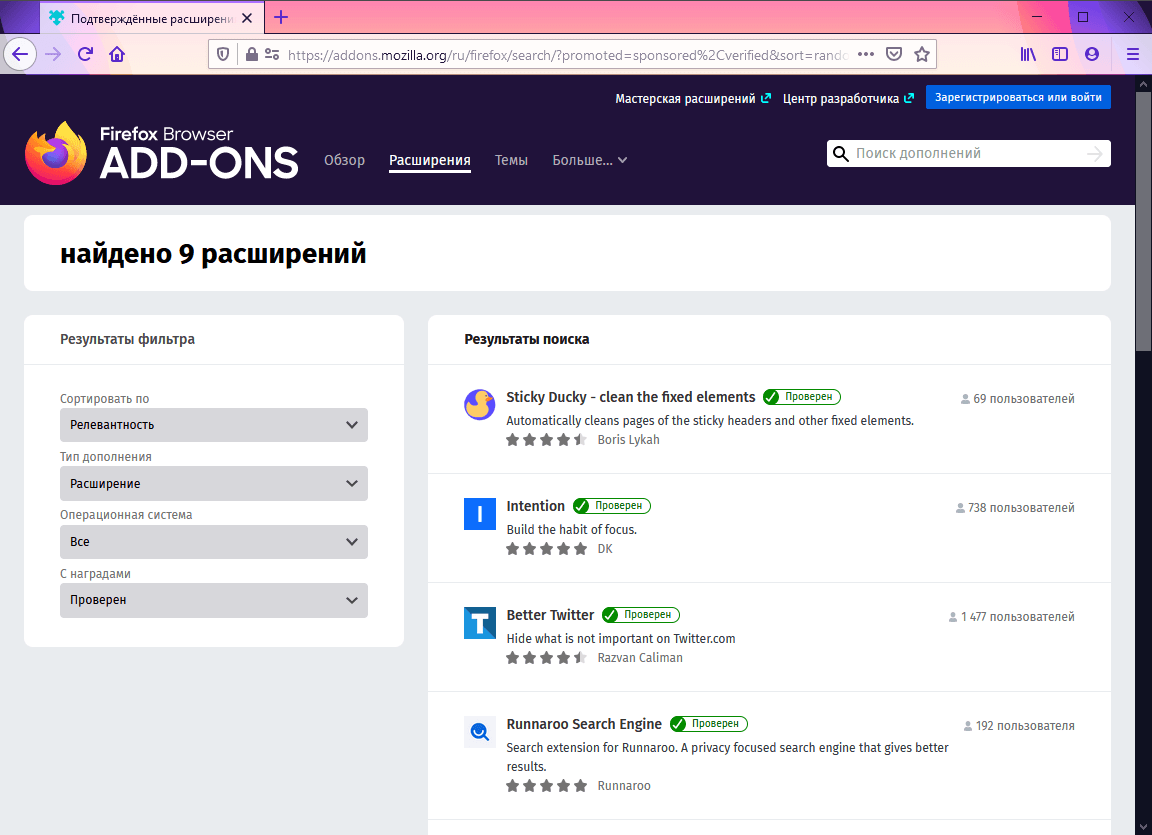Click Проверен badge next to Intention
This screenshot has height=835, width=1152.
611,506
